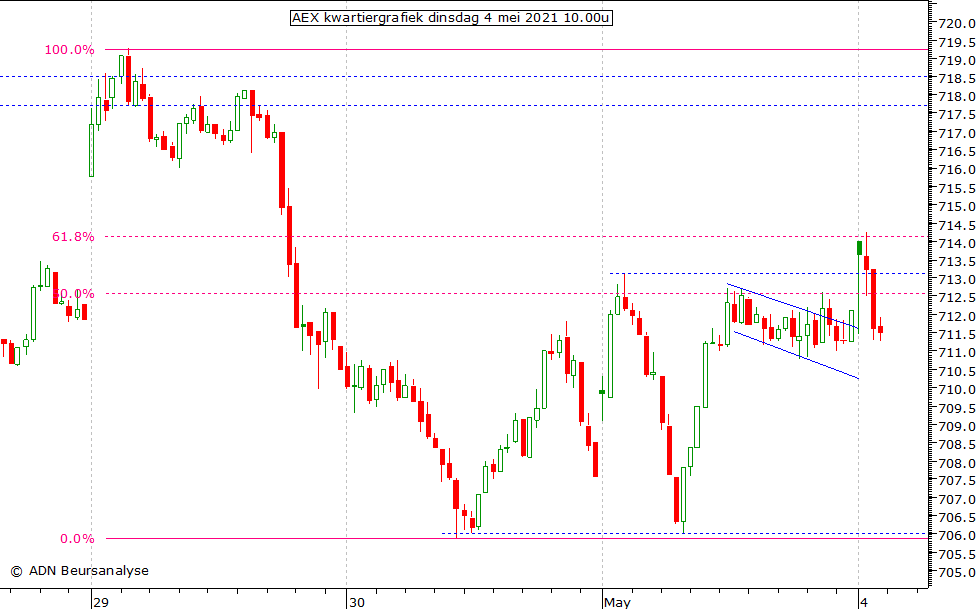This screenshot has width=979, height=609.
Task: Click the 711.0 price axis value
Action: pyautogui.click(x=956, y=353)
